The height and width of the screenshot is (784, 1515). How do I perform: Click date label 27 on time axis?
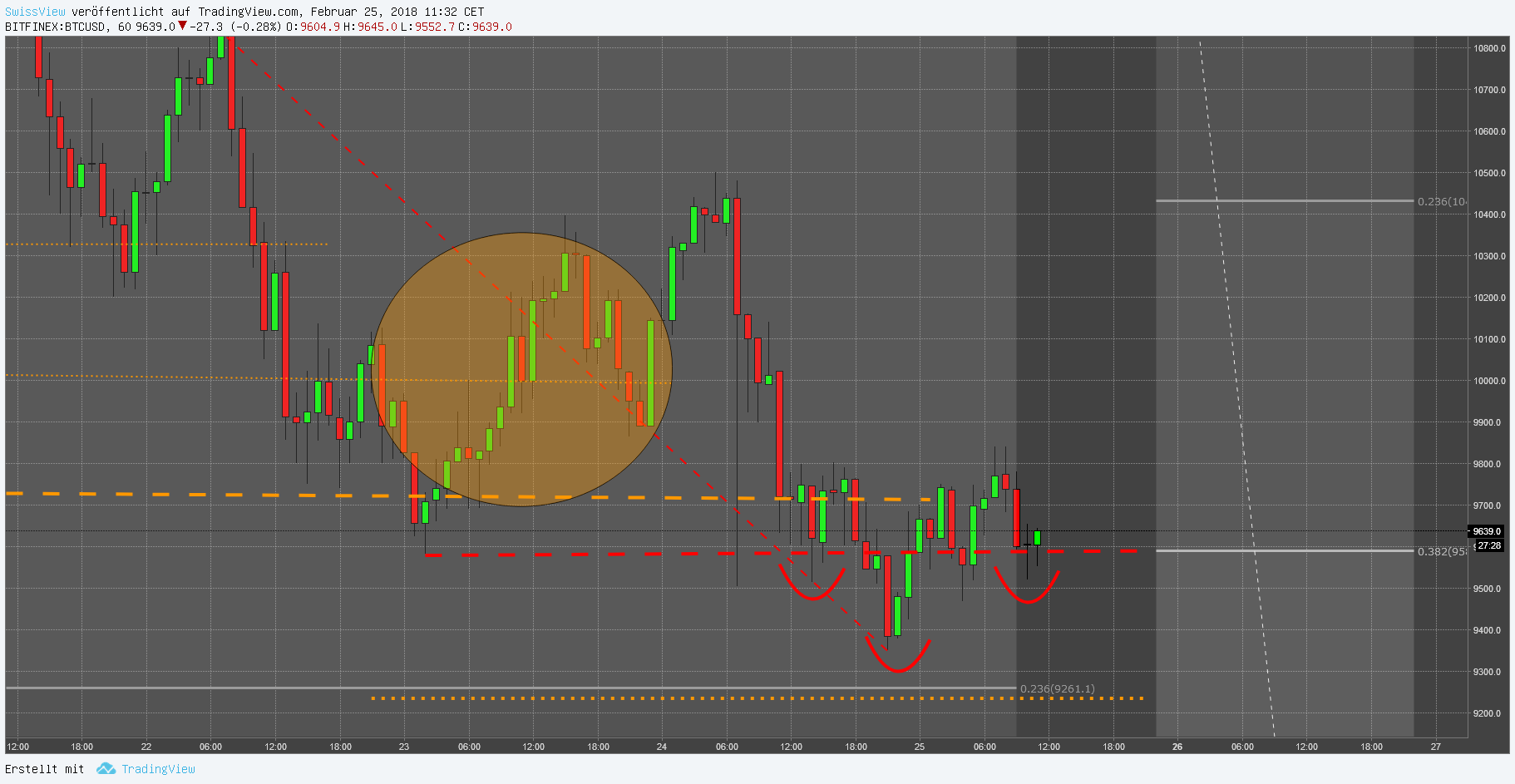point(1435,747)
